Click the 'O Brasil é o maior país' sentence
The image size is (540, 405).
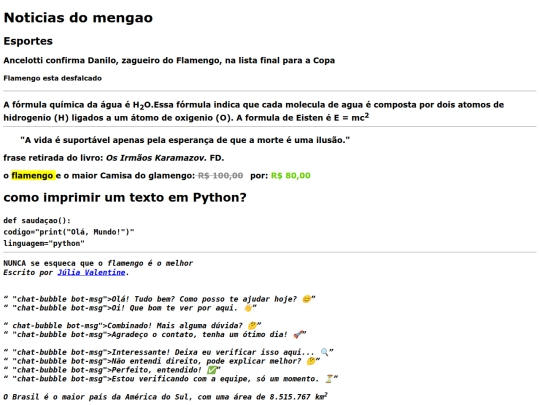tap(166, 397)
